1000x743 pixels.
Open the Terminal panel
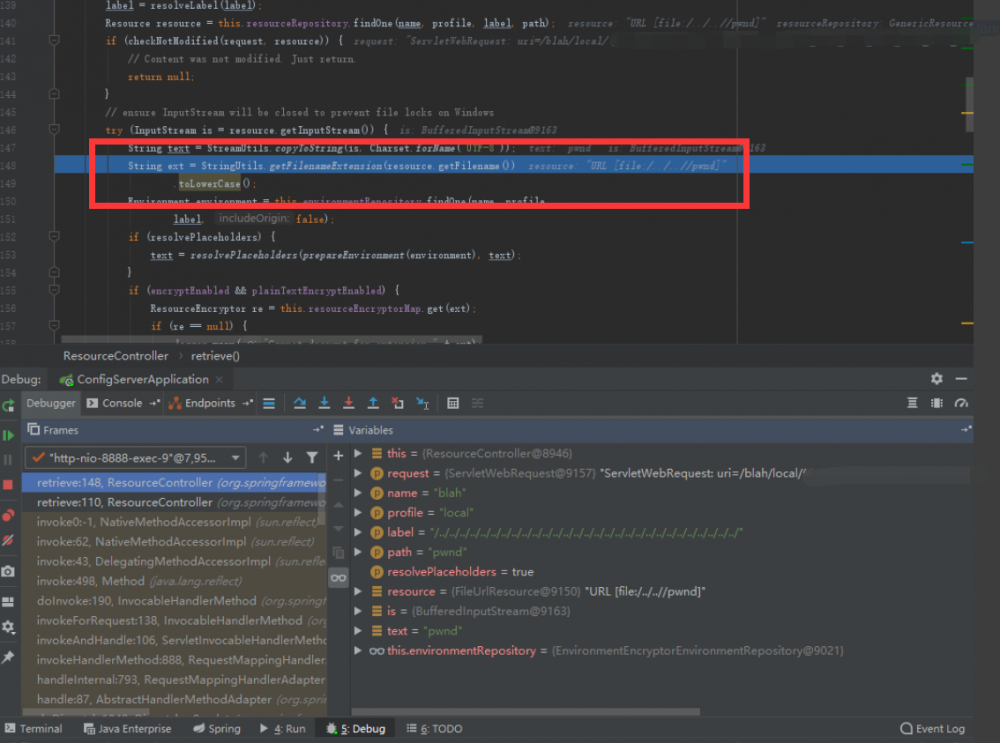tap(35, 728)
